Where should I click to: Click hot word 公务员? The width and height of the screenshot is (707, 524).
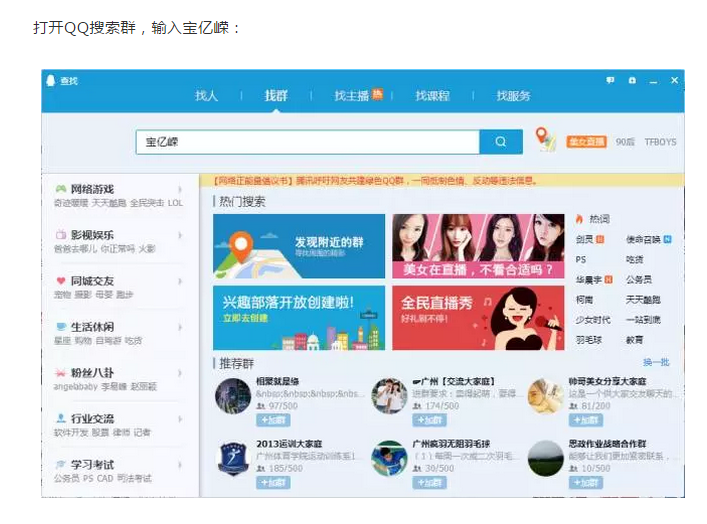(639, 280)
